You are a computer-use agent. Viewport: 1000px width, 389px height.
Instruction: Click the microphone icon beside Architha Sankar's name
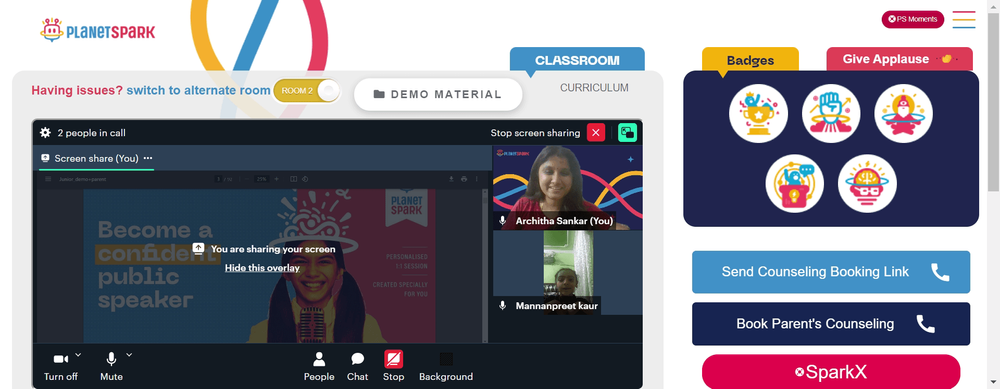503,221
